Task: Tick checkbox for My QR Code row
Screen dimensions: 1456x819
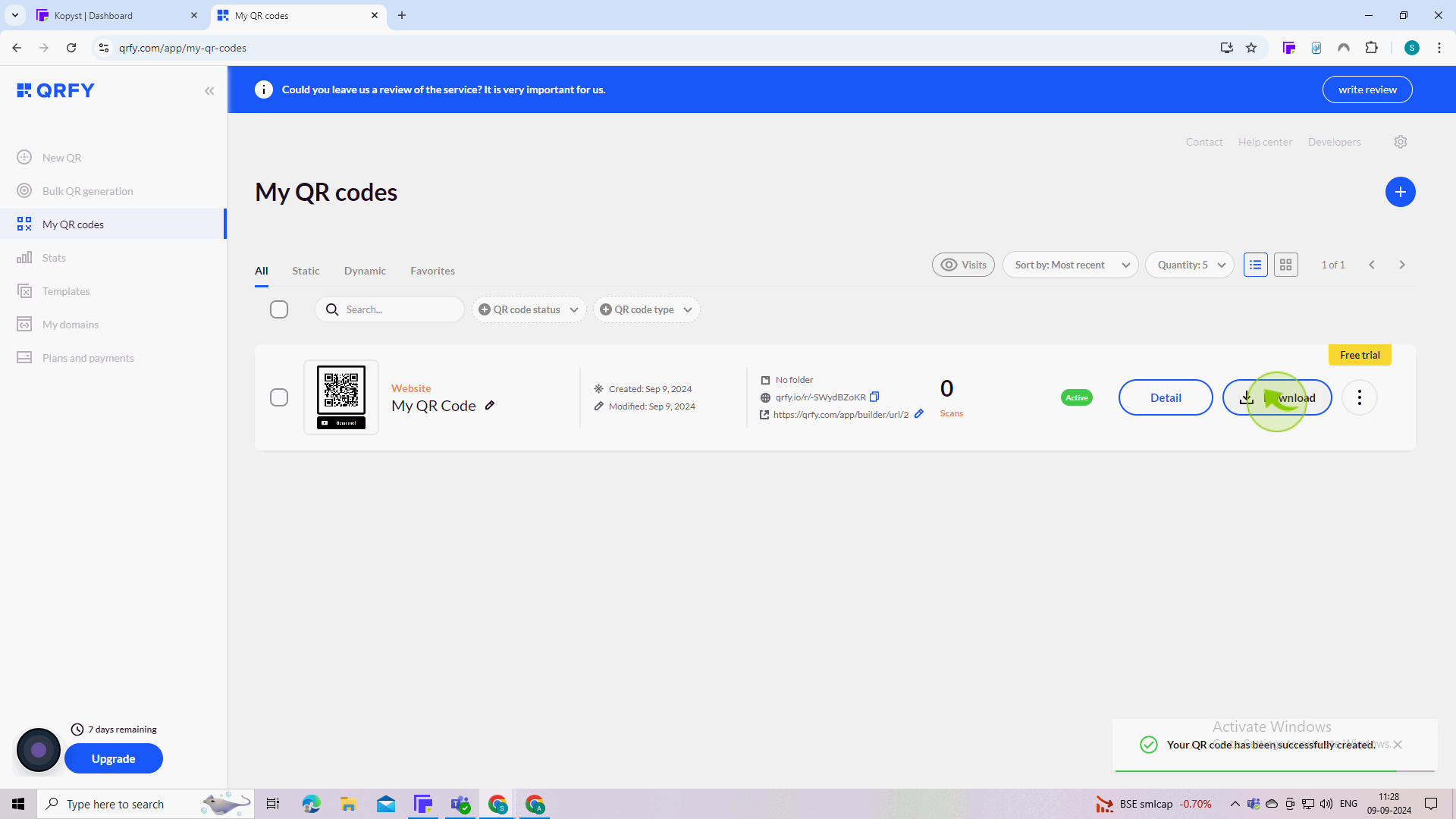Action: (279, 397)
